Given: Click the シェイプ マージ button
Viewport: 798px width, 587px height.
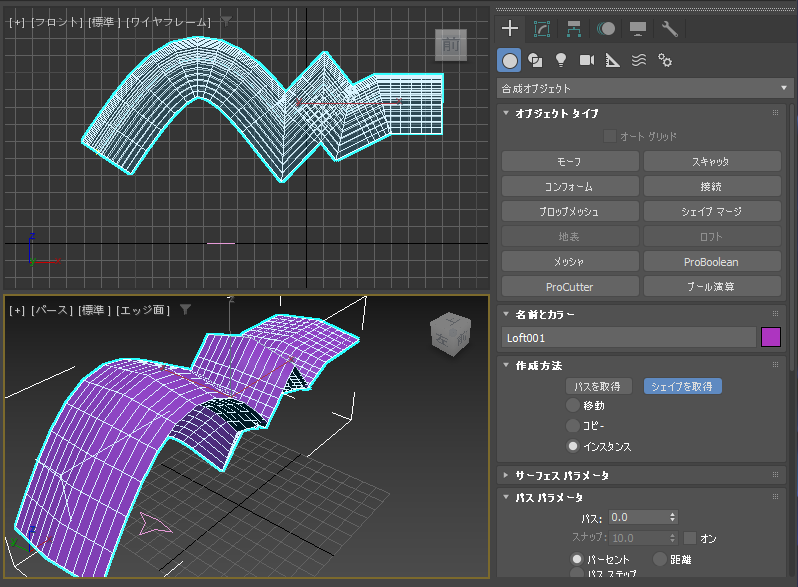Looking at the screenshot, I should pyautogui.click(x=712, y=211).
